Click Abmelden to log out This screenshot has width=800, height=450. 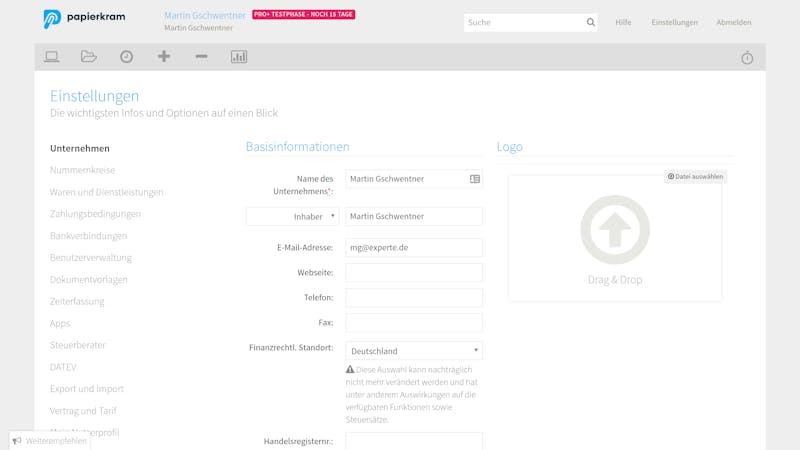click(734, 22)
